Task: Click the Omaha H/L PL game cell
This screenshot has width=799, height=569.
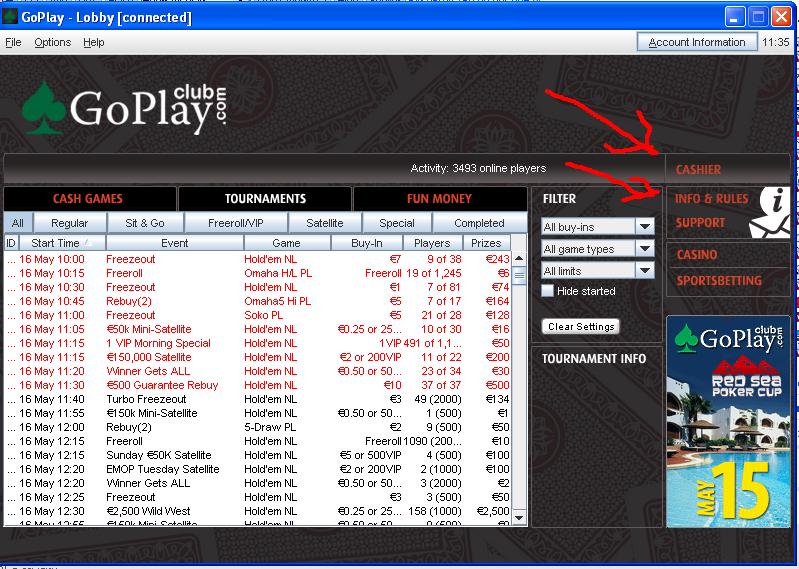Action: point(278,273)
